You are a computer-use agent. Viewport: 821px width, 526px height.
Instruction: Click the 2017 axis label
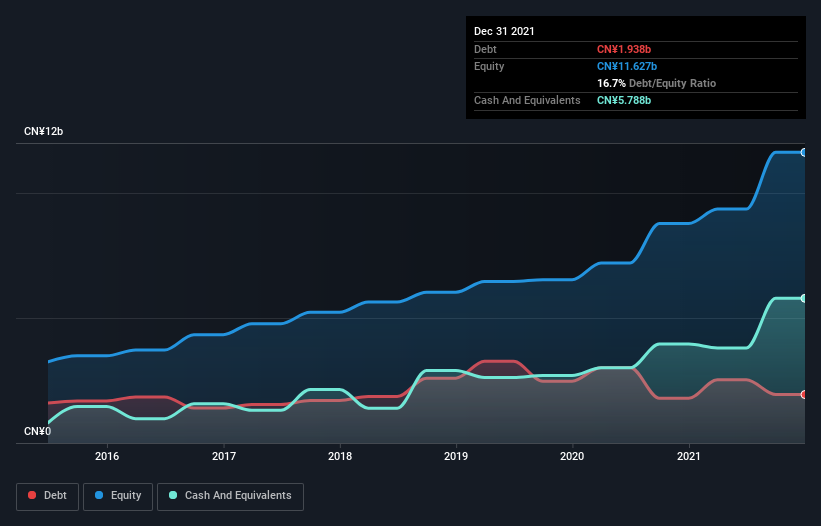224,456
